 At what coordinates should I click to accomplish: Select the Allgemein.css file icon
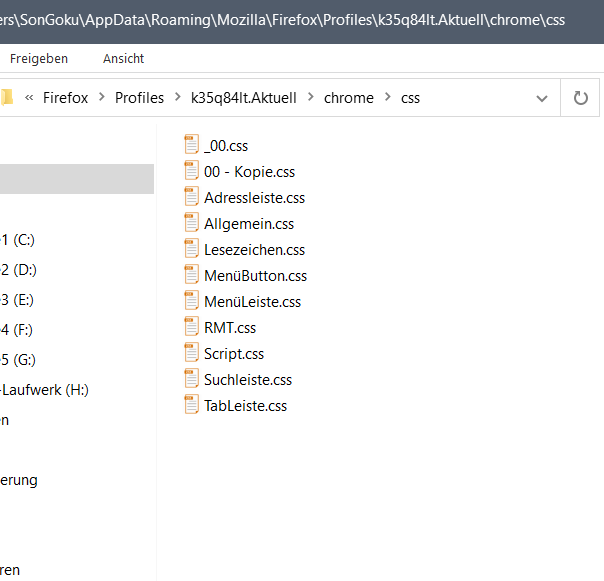[192, 223]
